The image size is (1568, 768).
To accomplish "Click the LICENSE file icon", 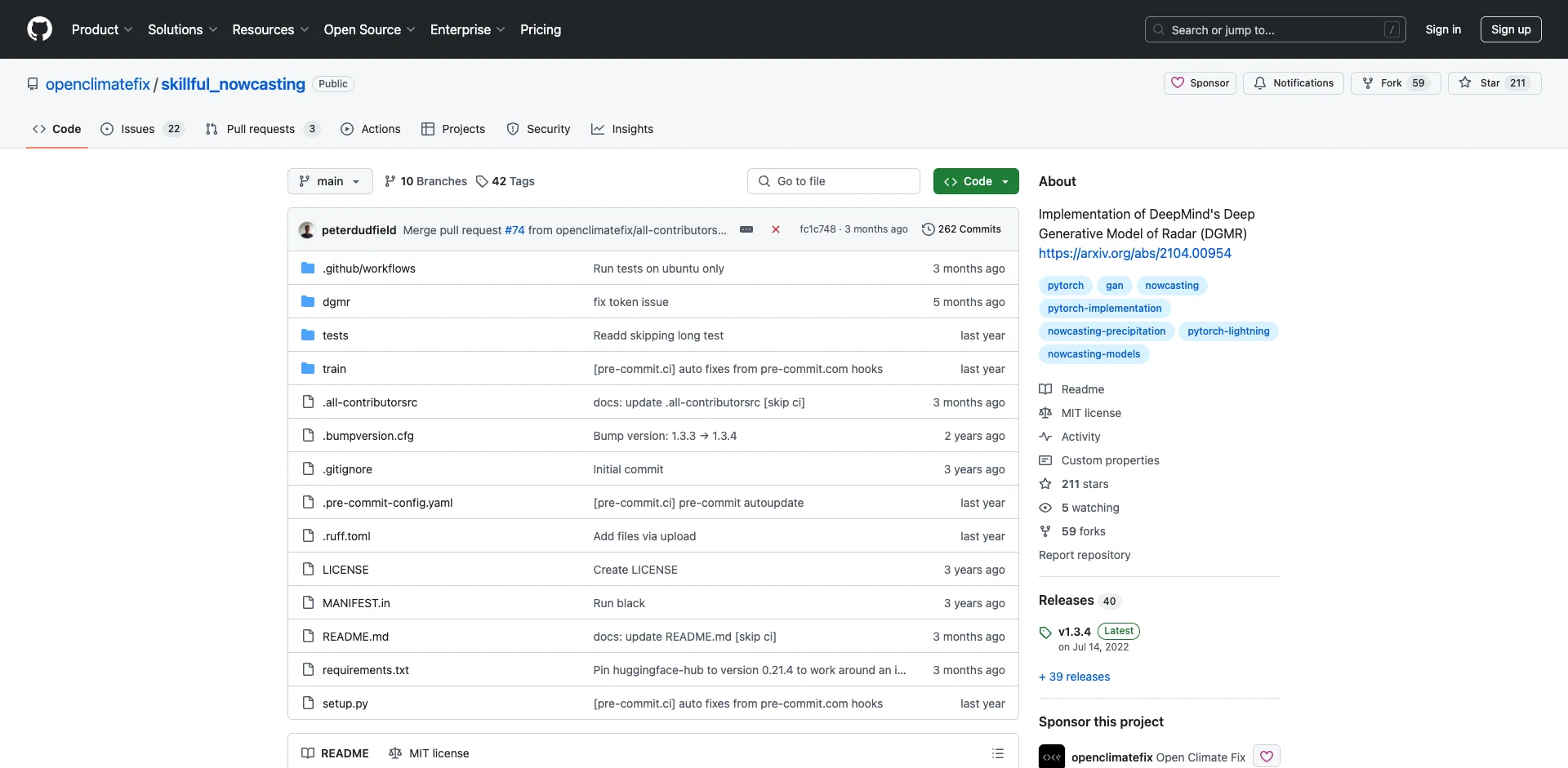I will (x=308, y=569).
